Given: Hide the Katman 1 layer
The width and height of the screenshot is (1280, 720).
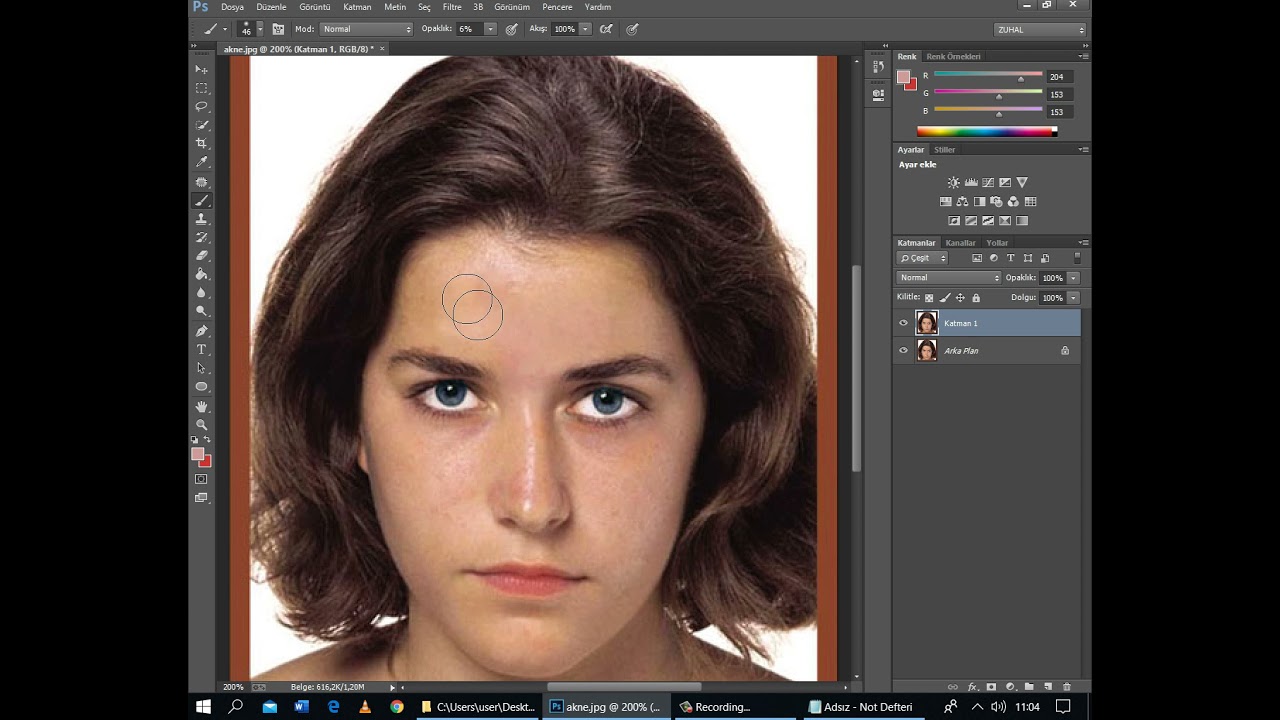Looking at the screenshot, I should click(x=903, y=323).
